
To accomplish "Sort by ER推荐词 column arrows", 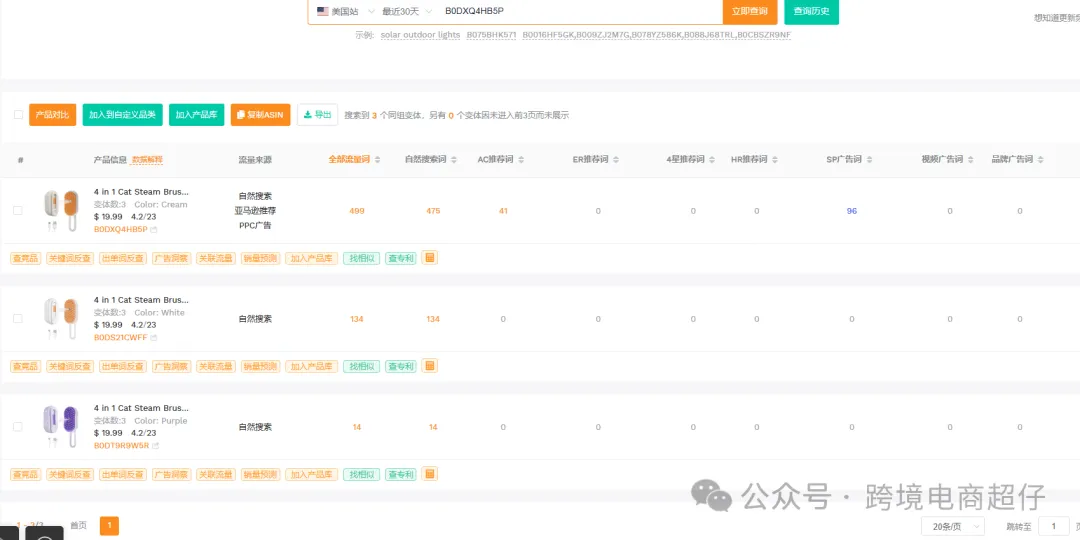I will point(616,160).
